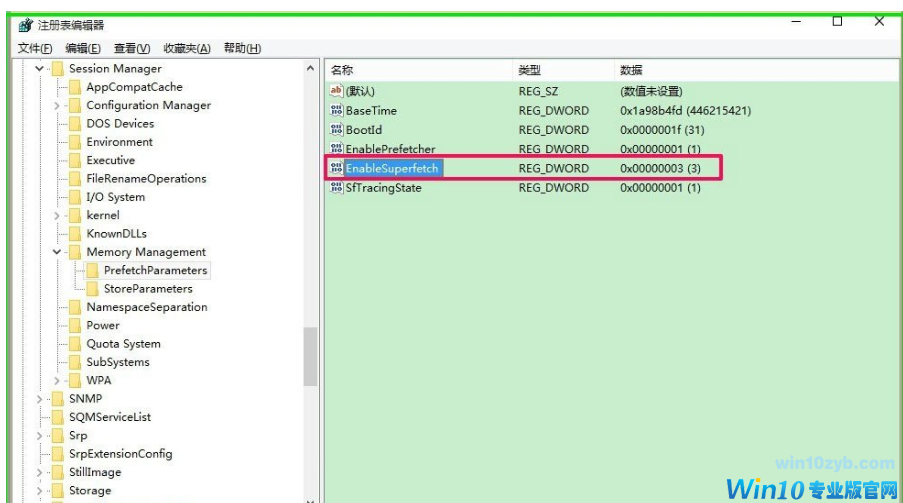
Task: Click the Memory Management folder icon
Action: point(75,252)
